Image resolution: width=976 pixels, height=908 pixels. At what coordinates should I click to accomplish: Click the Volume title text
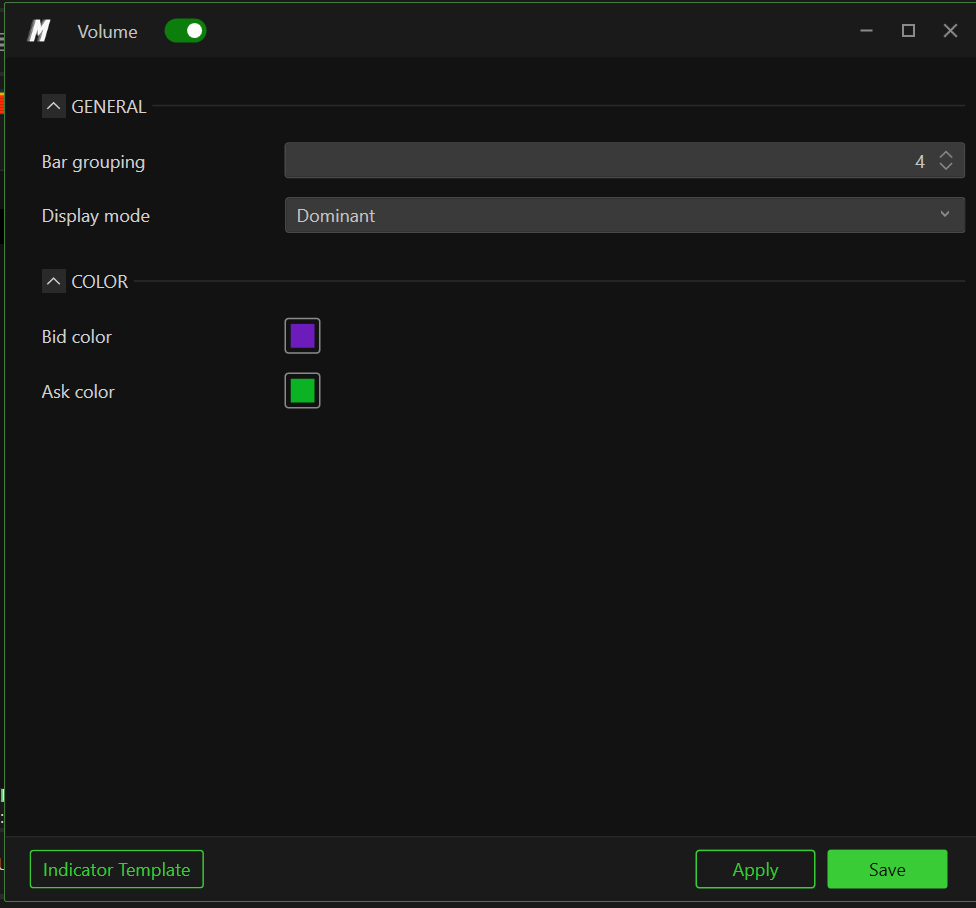[107, 32]
